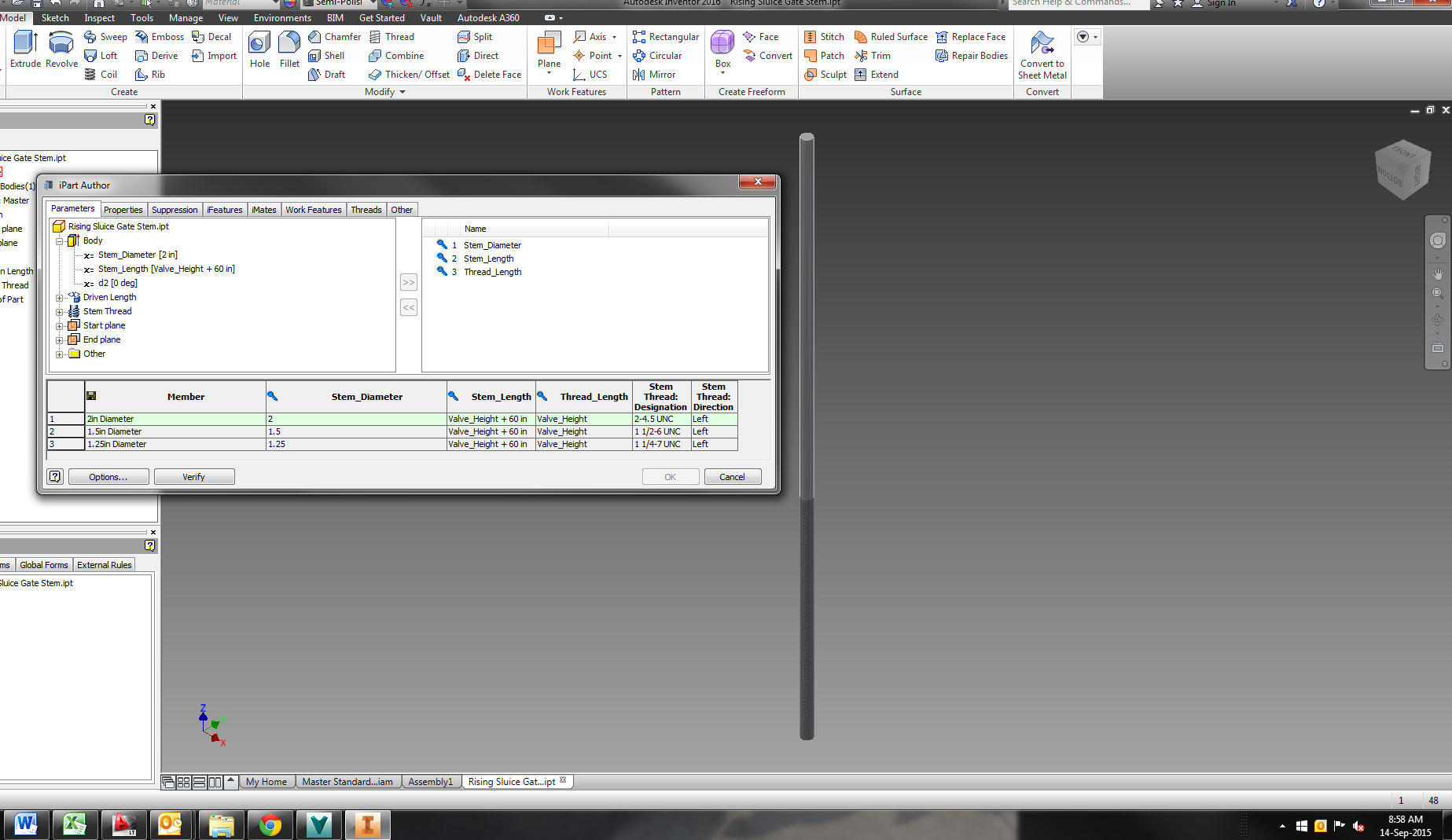Click the Verify button
1452x840 pixels.
[x=193, y=476]
